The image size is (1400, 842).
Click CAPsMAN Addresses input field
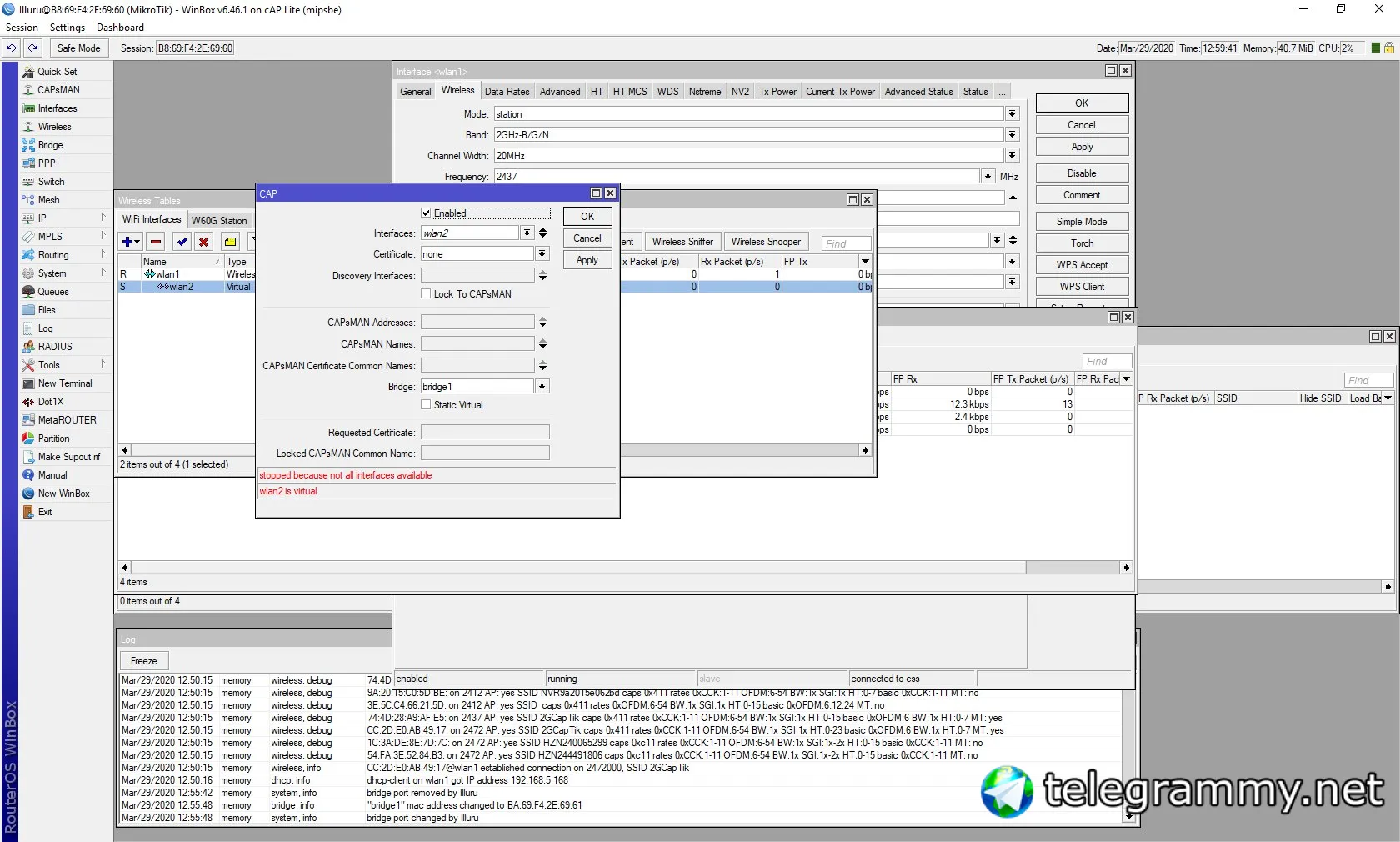coord(477,323)
